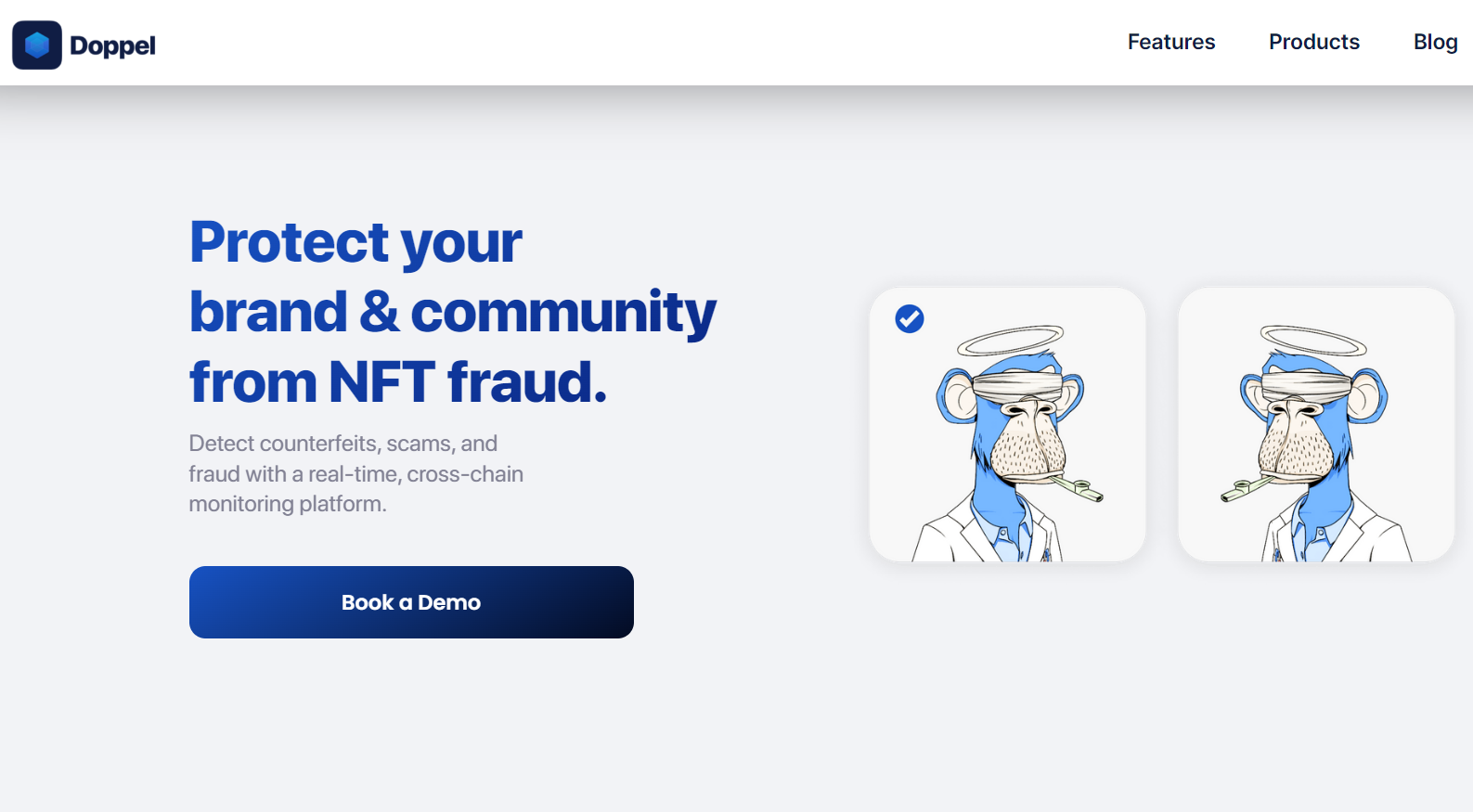Click the 'Detect counterfeits, scams' subtitle text
The height and width of the screenshot is (812, 1473).
click(x=343, y=444)
